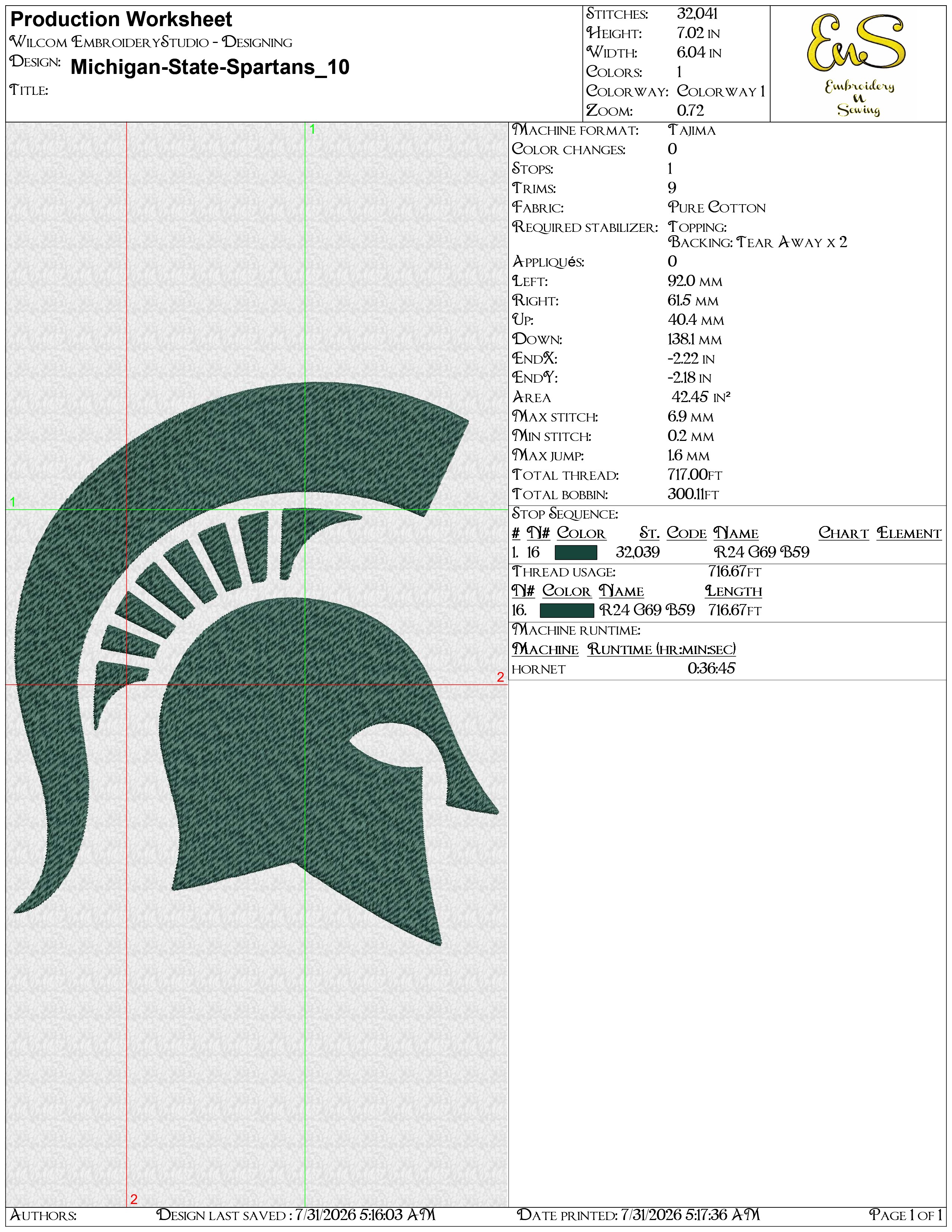Click the left extent value '92.0 mm'
Viewport: 952px width, 1232px height.
[695, 281]
